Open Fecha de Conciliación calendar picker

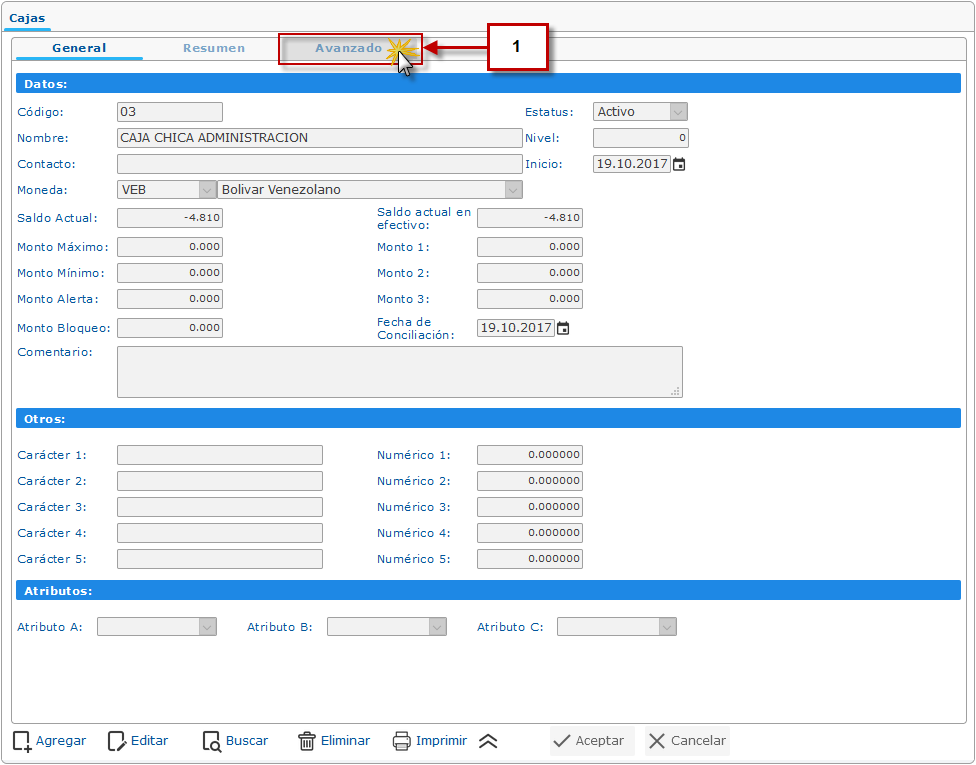tap(563, 328)
